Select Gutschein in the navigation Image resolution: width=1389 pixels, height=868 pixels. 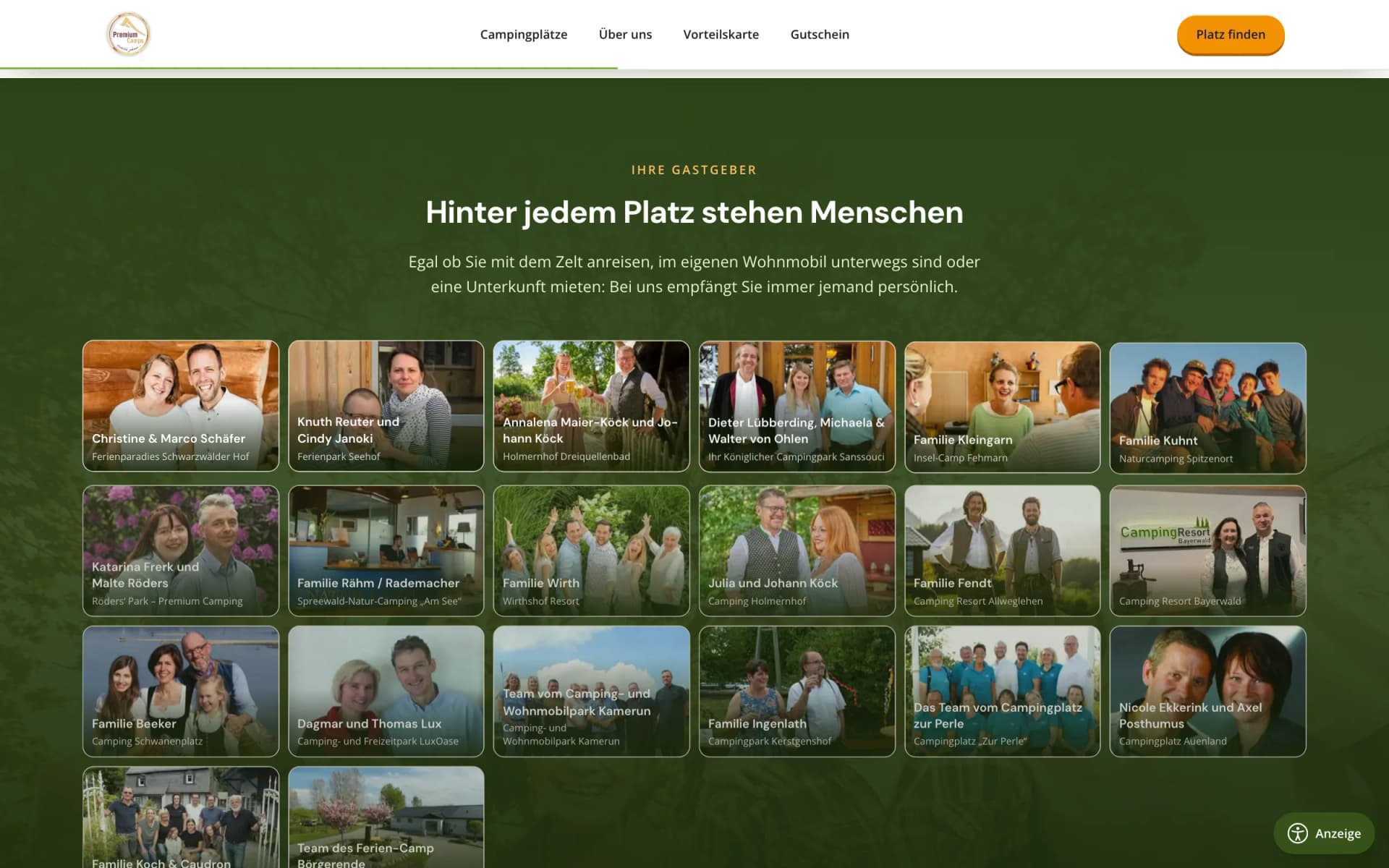[820, 34]
